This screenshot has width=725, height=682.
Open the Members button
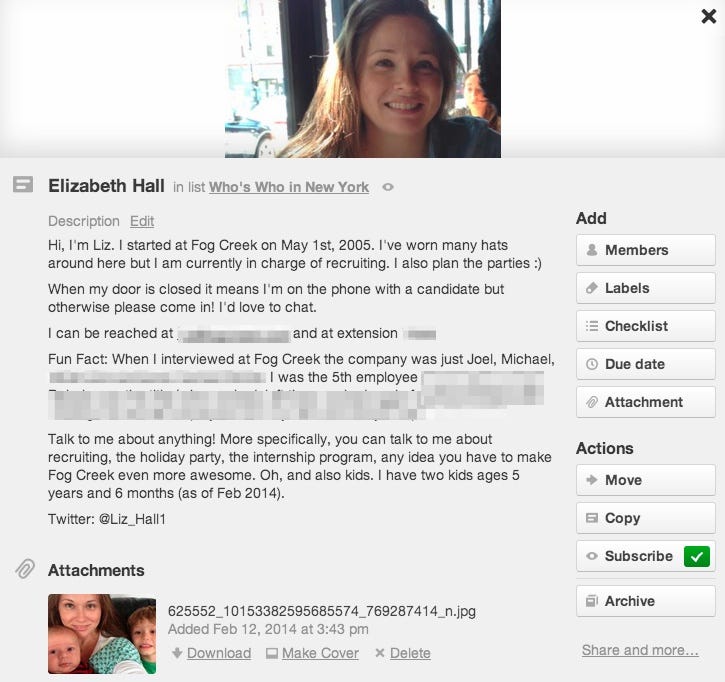click(645, 250)
